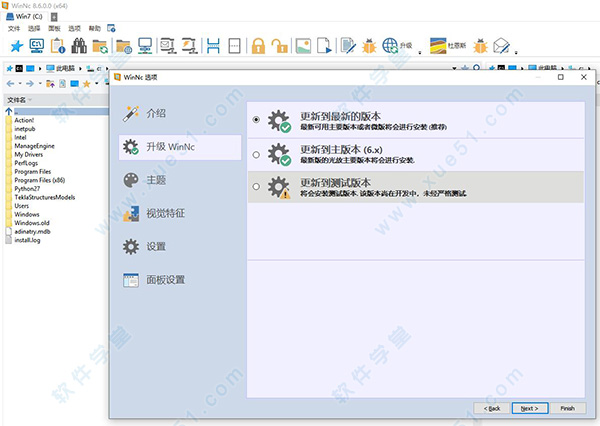Click the closed padlock encrypt icon
The width and height of the screenshot is (600, 426).
[x=258, y=46]
